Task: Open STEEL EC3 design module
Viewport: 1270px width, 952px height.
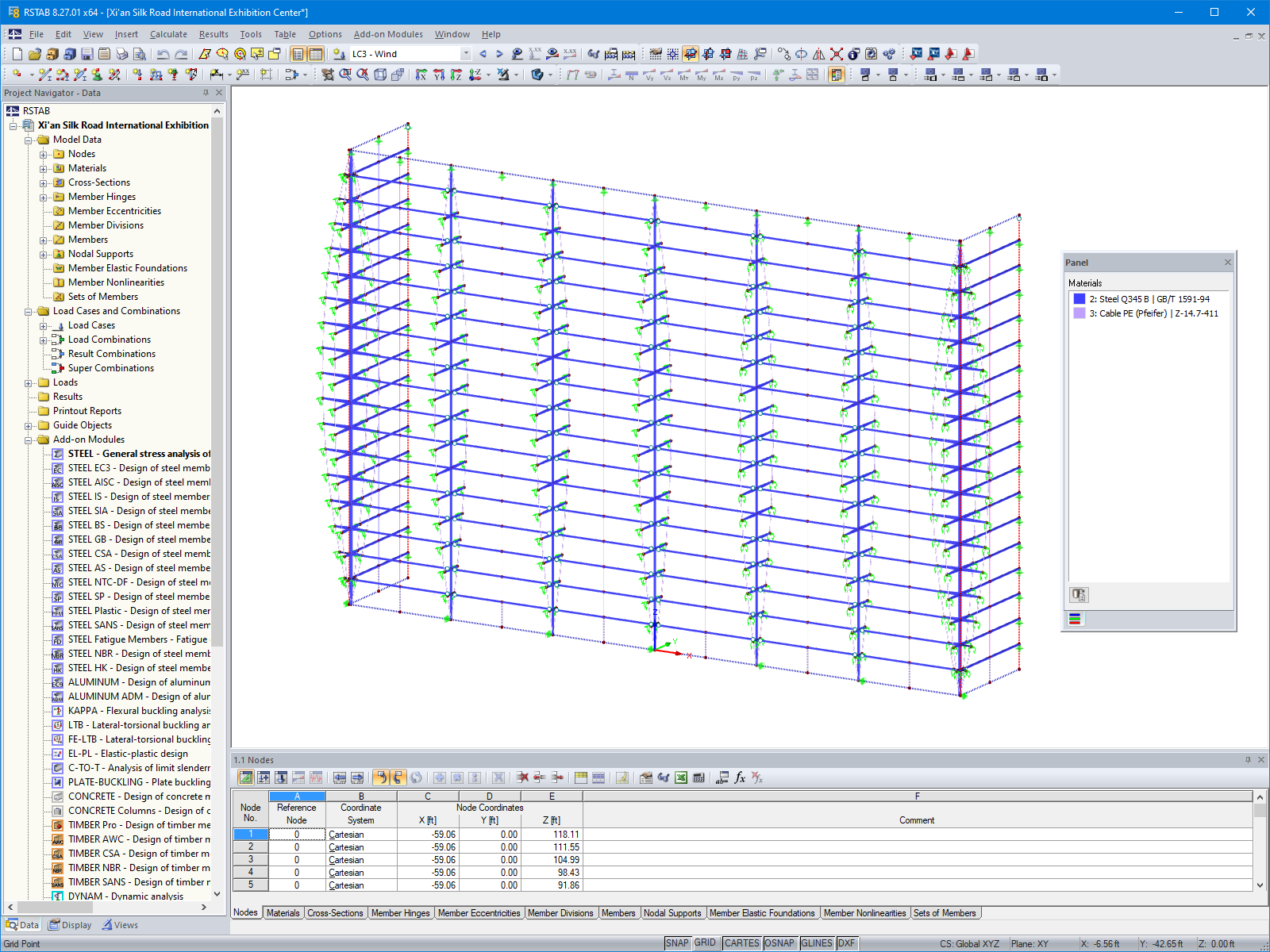Action: coord(139,468)
